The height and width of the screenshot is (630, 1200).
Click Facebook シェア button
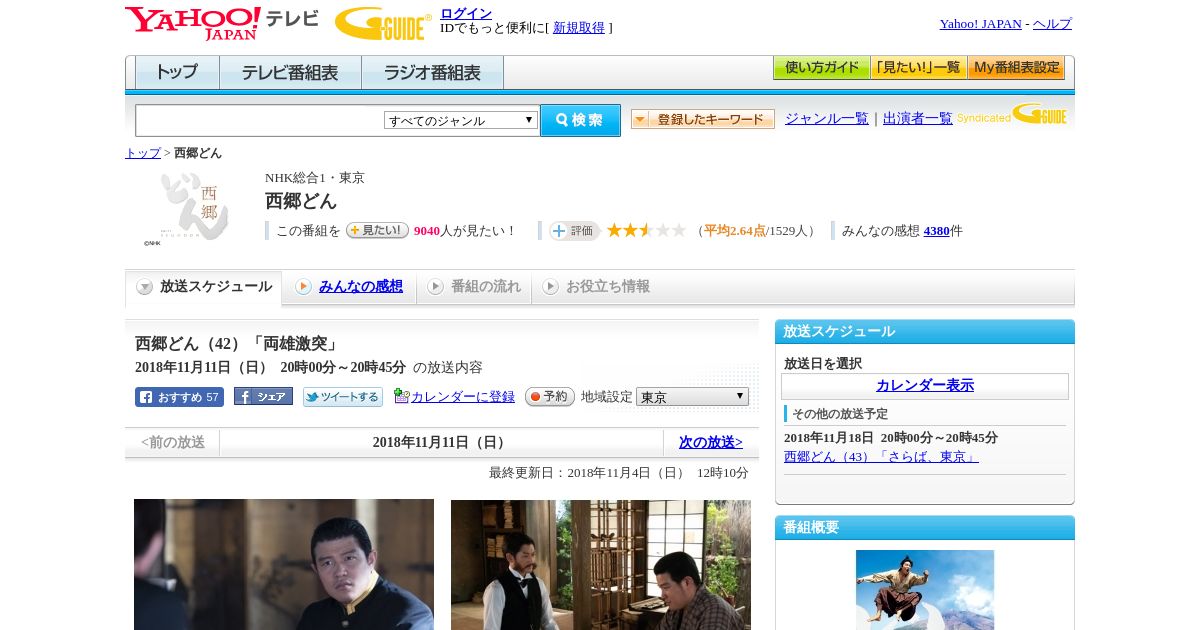(263, 396)
